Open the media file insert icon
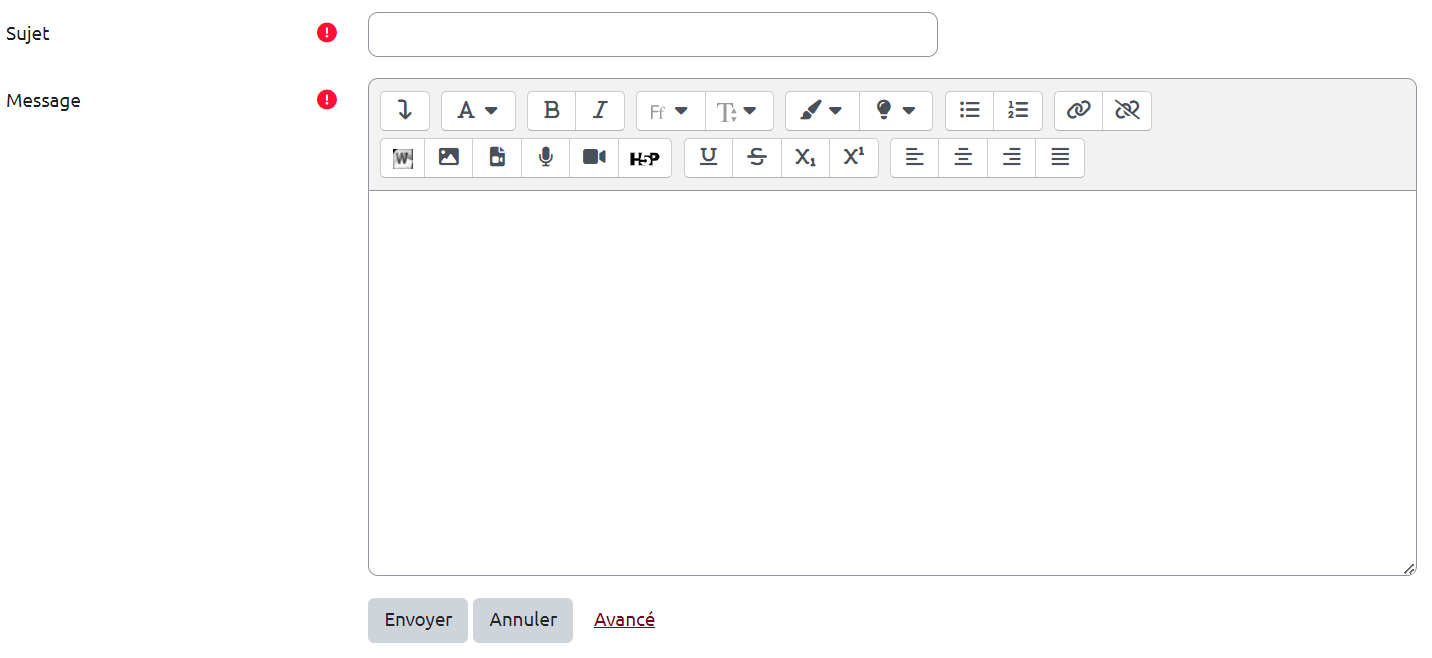 coord(497,158)
